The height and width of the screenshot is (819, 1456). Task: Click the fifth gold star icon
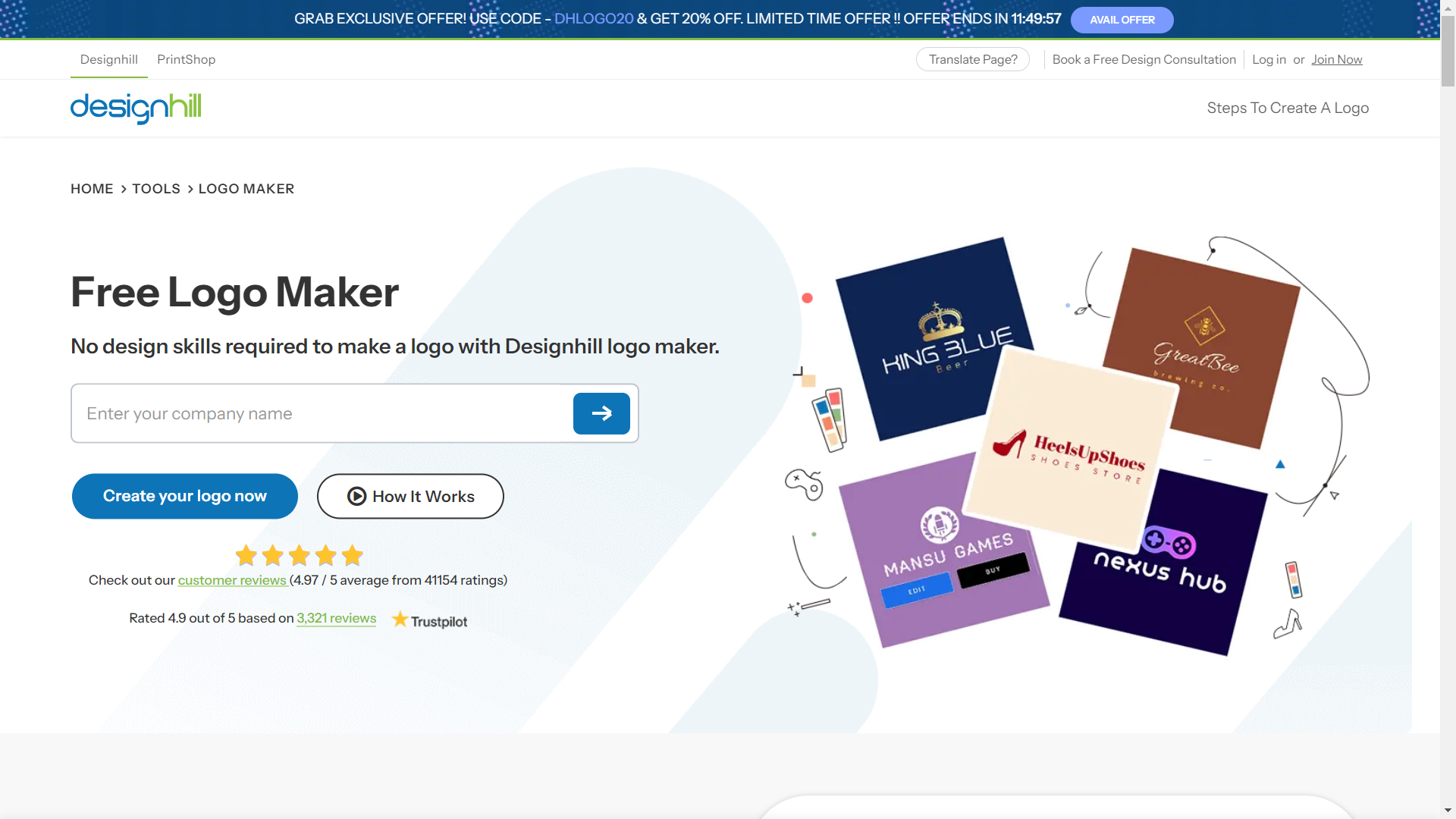tap(352, 555)
